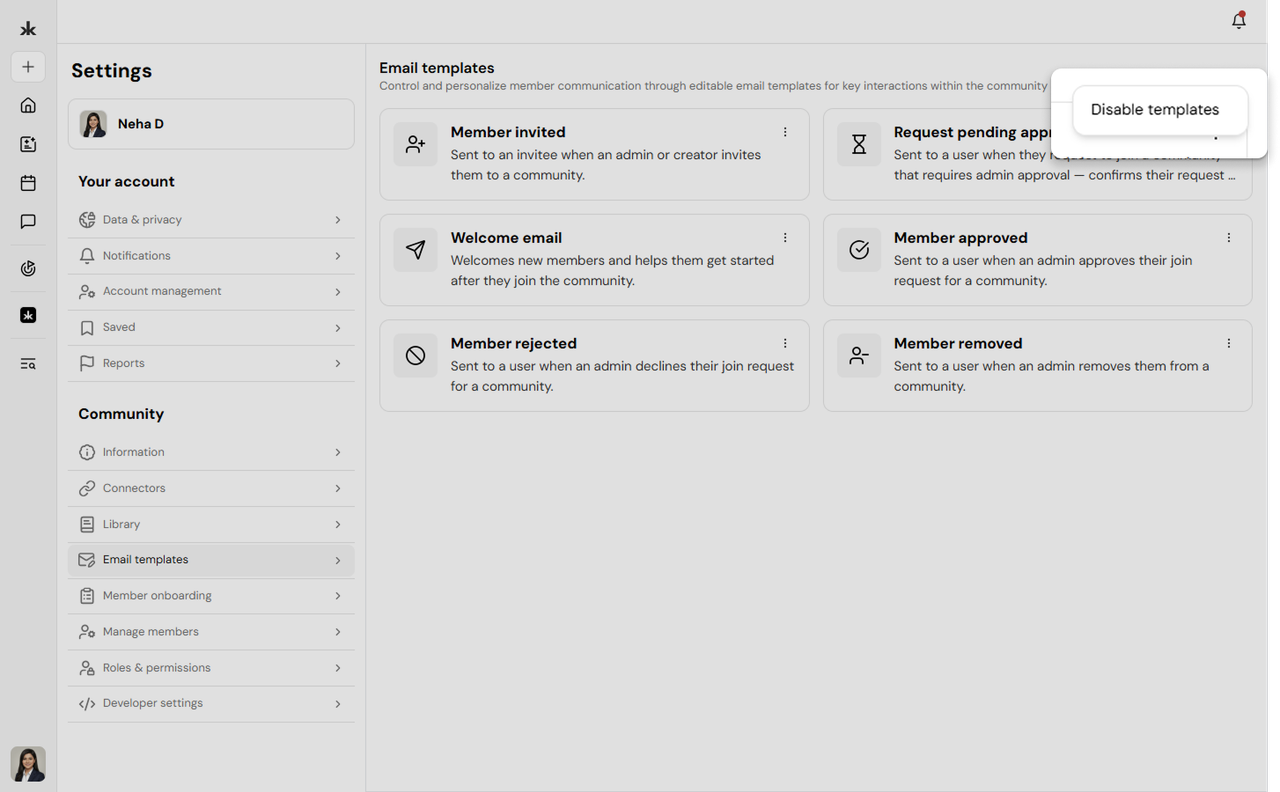This screenshot has height=792, width=1280.
Task: Open the three-dot menu on Welcome email card
Action: point(785,238)
